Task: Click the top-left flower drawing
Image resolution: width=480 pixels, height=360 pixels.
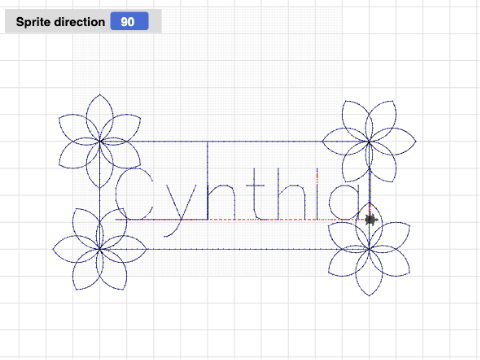Action: (x=100, y=141)
